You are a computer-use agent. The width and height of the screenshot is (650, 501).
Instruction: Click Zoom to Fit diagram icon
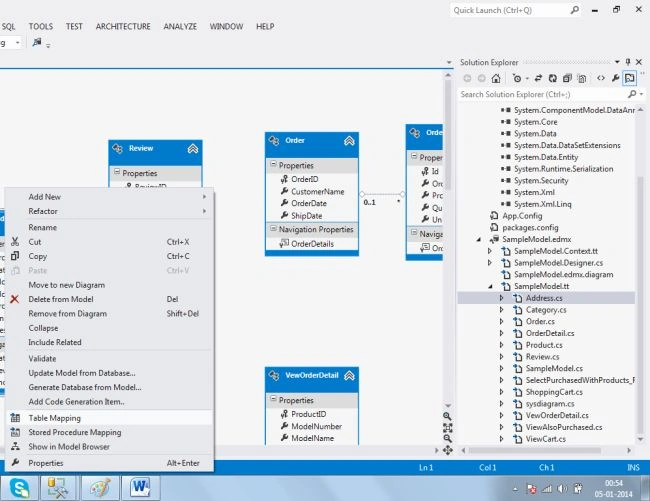coord(448,427)
